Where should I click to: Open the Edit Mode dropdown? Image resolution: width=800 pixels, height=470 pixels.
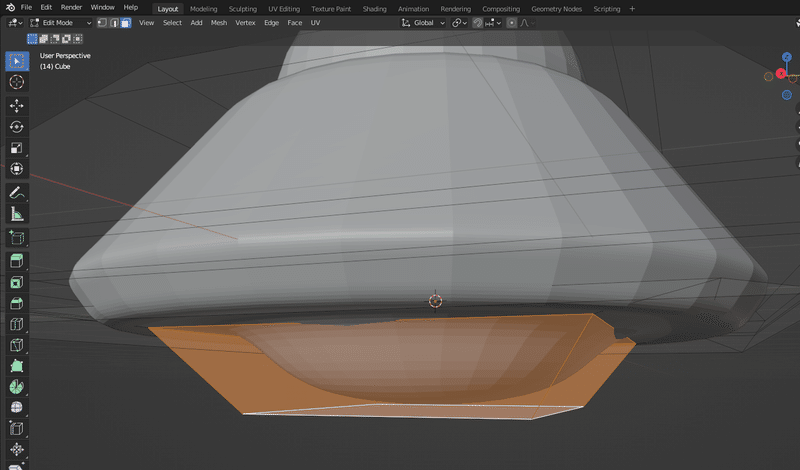pos(61,22)
